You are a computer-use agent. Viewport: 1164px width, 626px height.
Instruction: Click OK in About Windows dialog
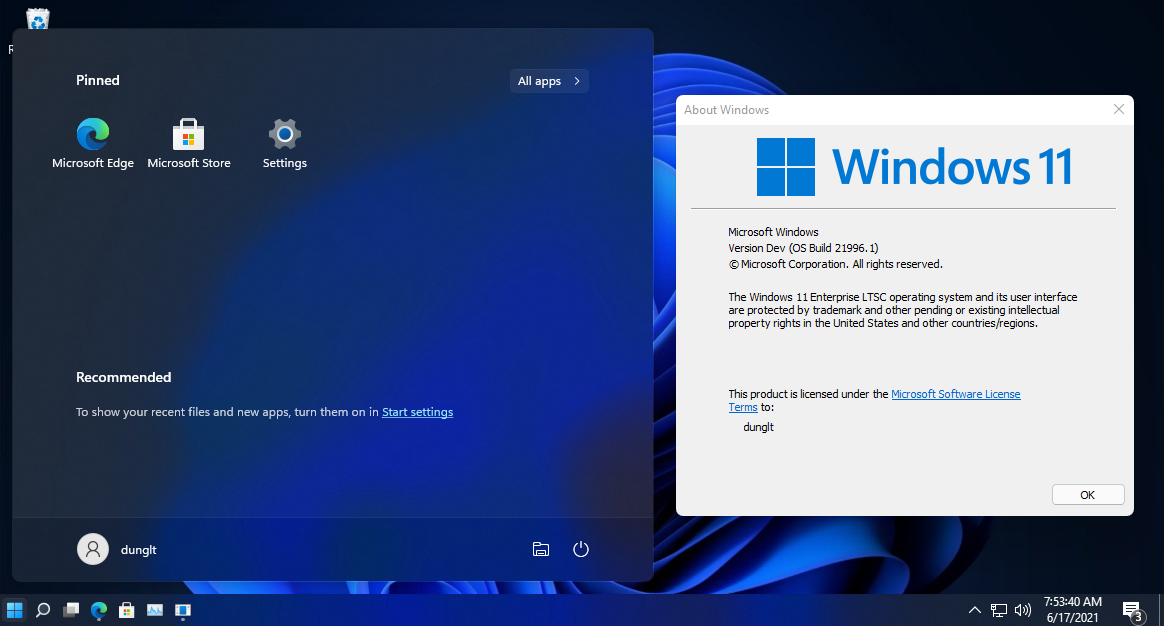(1088, 495)
